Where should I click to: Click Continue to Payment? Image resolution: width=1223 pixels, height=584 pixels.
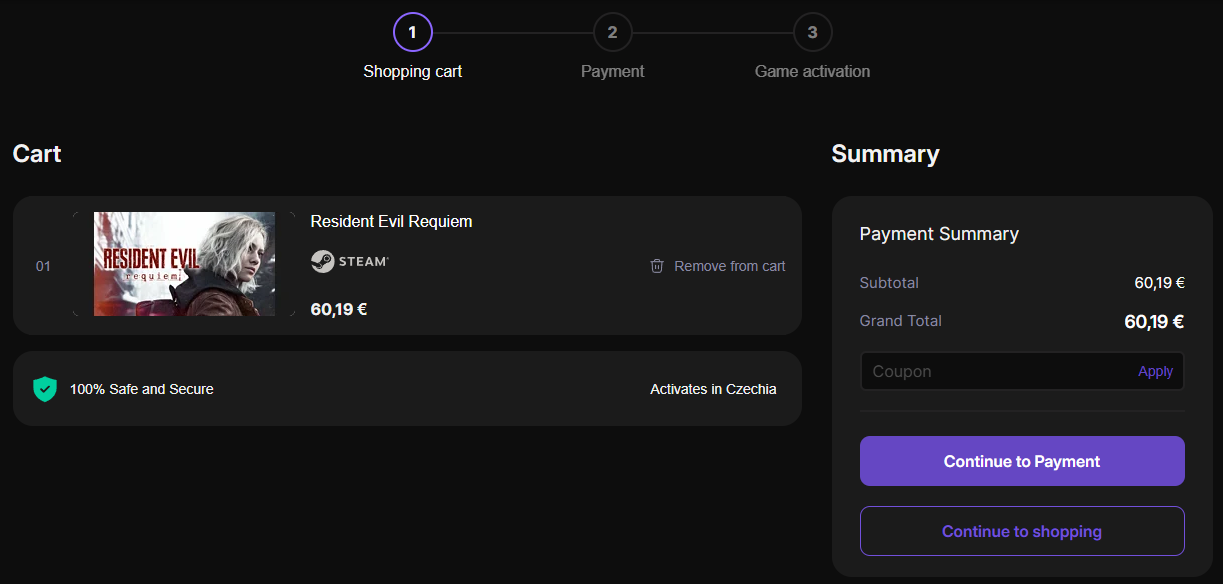pyautogui.click(x=1021, y=461)
